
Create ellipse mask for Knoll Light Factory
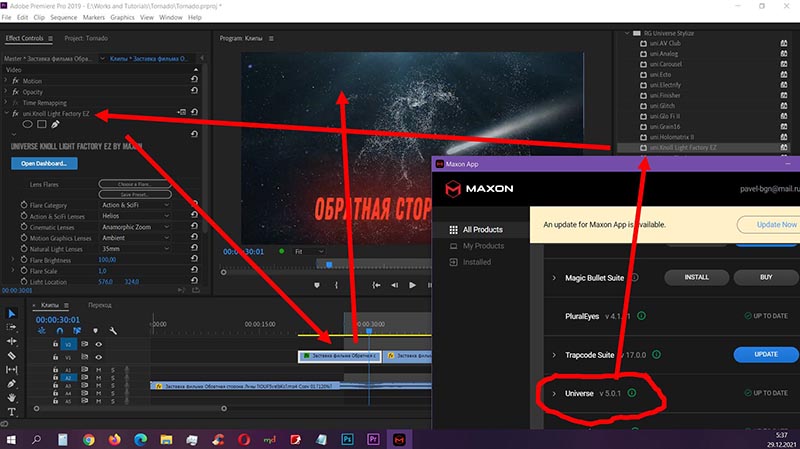tap(28, 124)
